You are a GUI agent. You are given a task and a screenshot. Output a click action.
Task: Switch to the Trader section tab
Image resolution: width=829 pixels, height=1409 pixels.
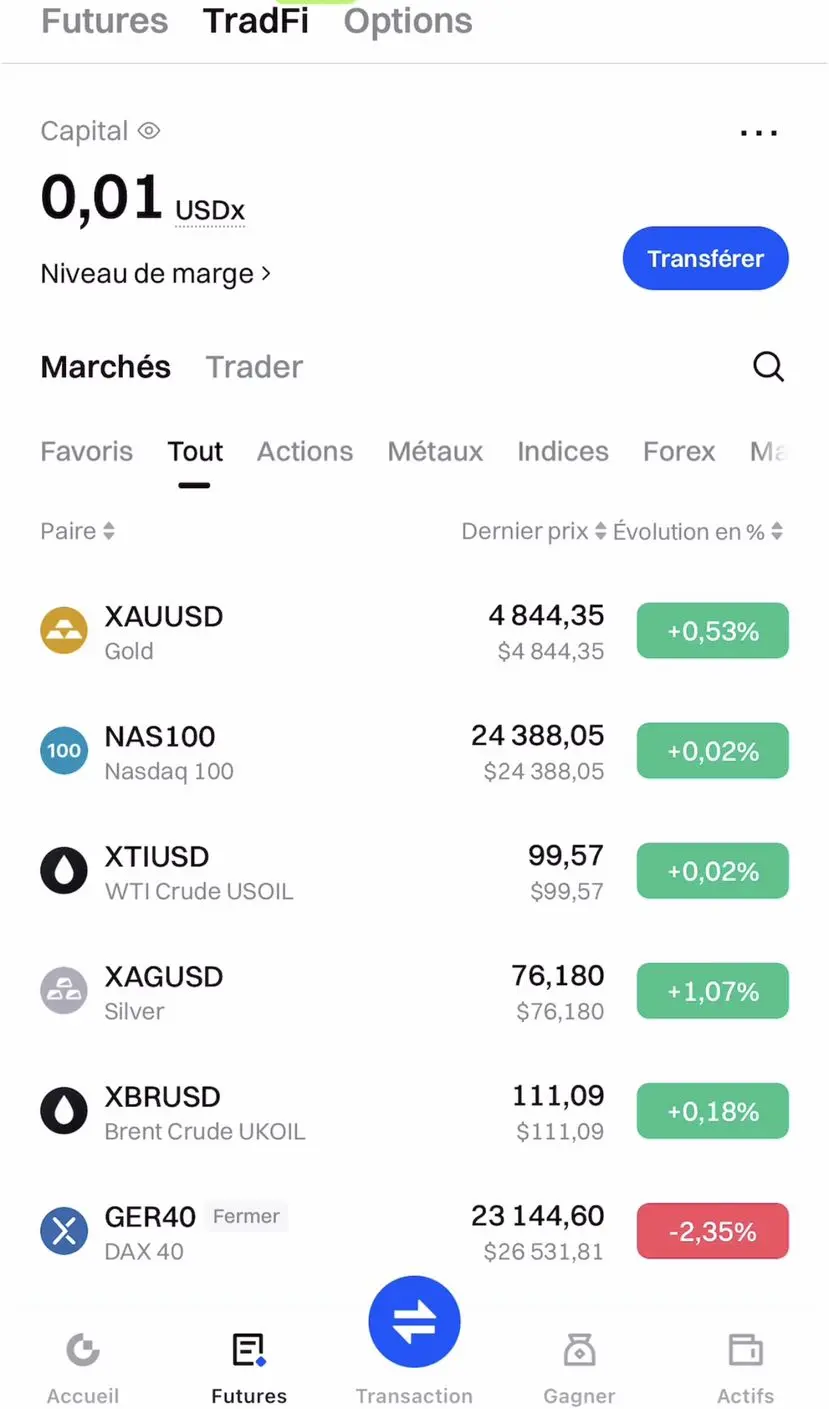(x=254, y=367)
